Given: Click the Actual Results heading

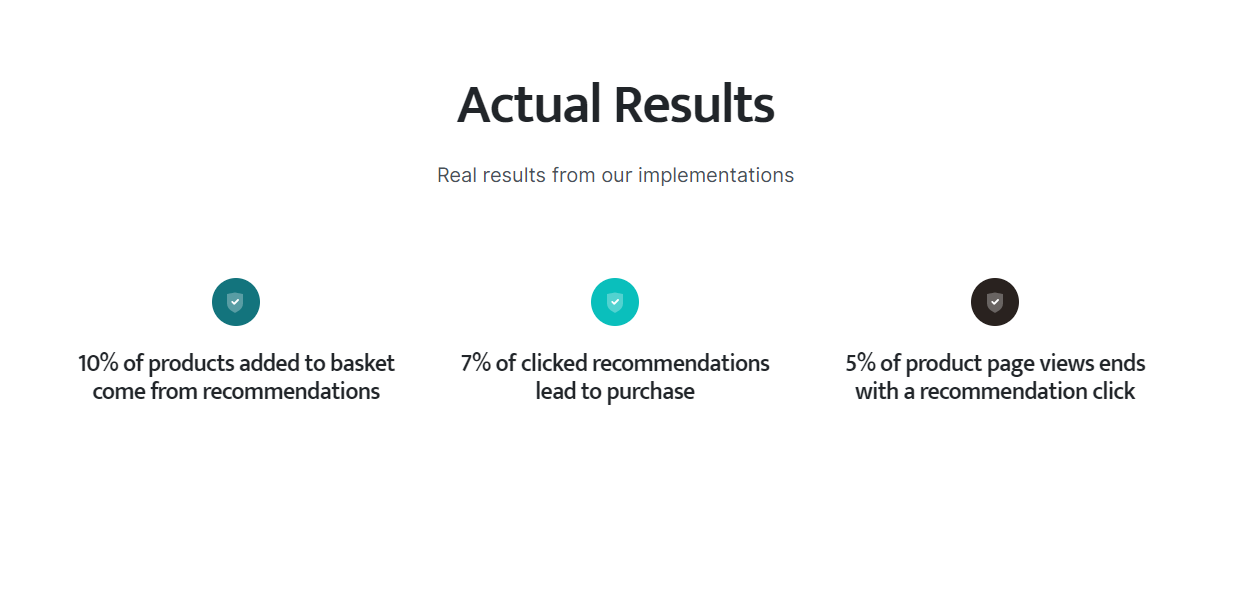Looking at the screenshot, I should (x=616, y=104).
